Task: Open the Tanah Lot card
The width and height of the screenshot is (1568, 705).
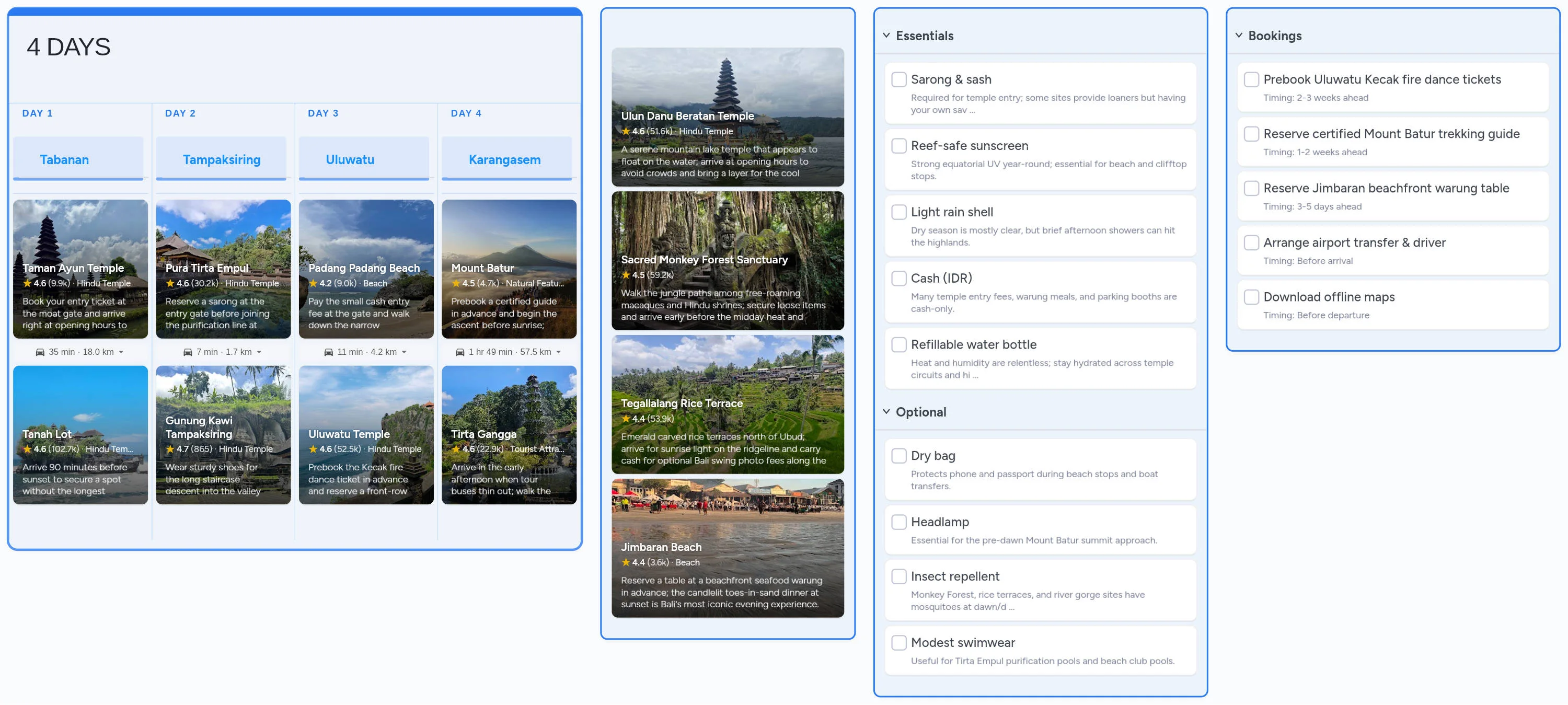Action: click(80, 435)
